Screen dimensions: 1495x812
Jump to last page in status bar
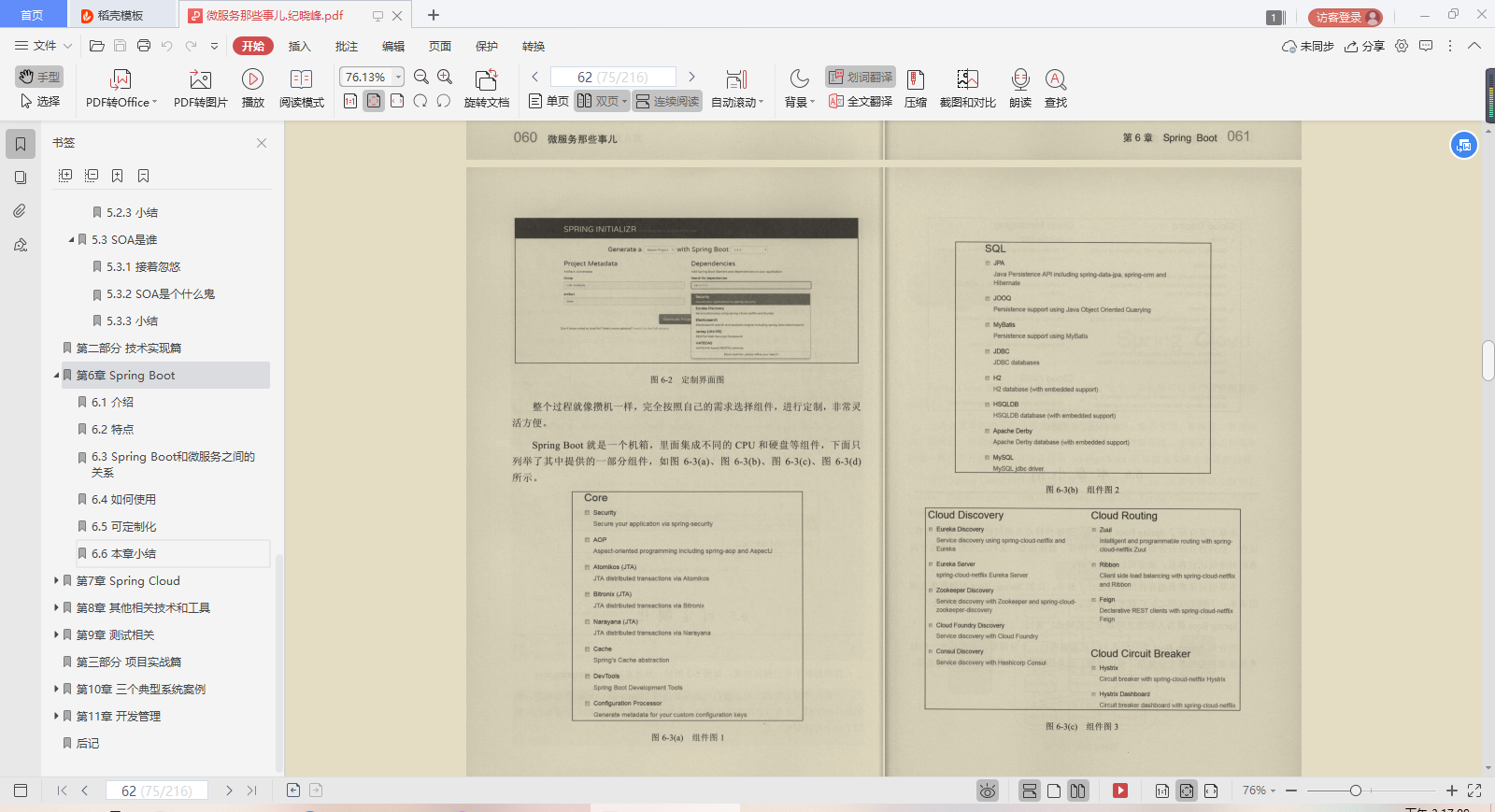point(251,791)
